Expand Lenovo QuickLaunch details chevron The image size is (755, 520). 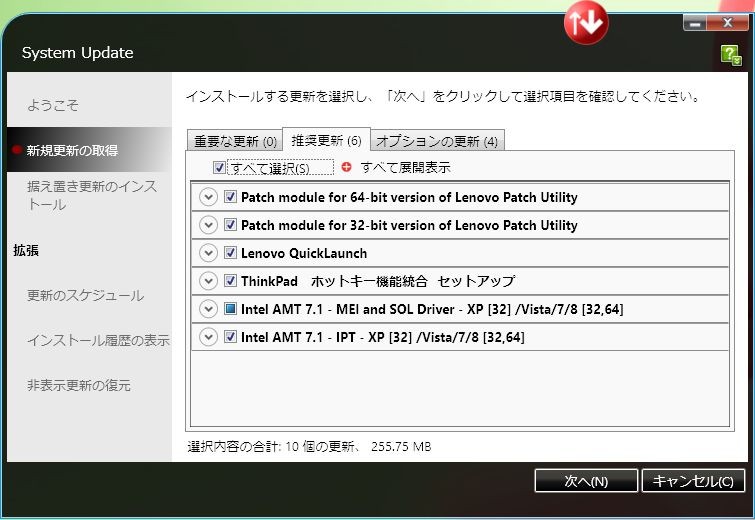click(208, 253)
